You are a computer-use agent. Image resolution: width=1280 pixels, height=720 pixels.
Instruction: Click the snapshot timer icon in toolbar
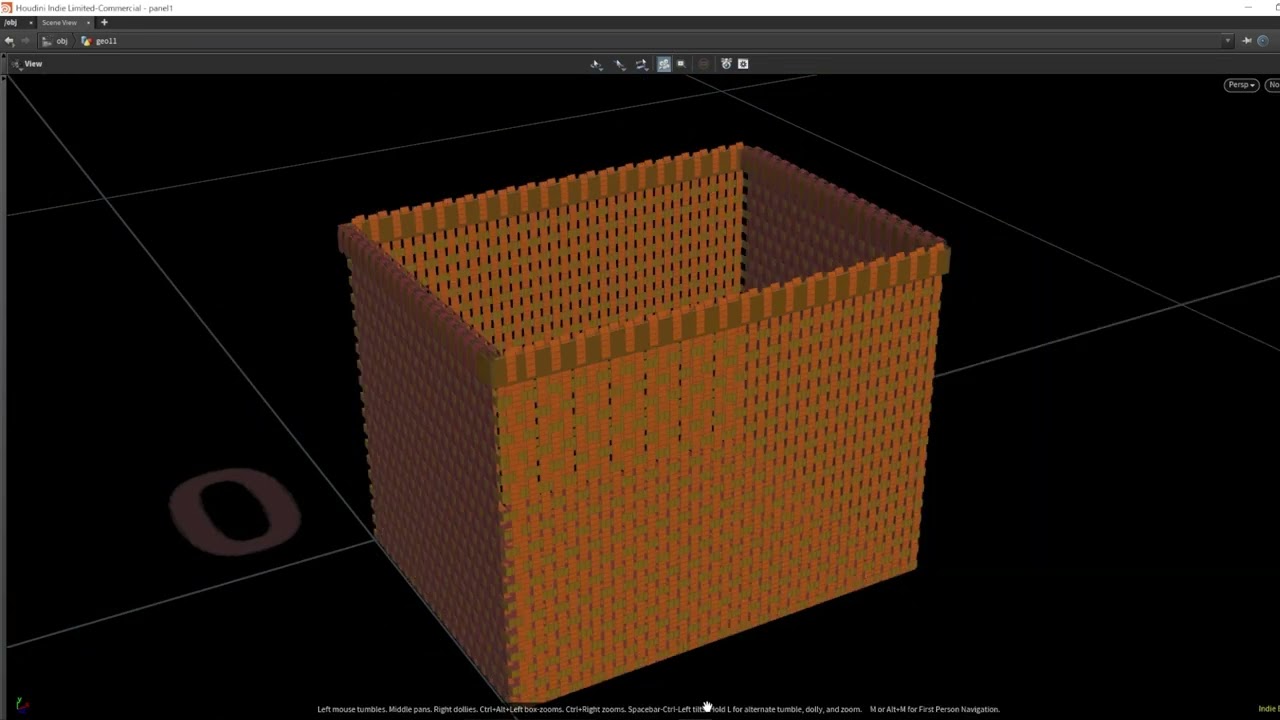(x=726, y=64)
